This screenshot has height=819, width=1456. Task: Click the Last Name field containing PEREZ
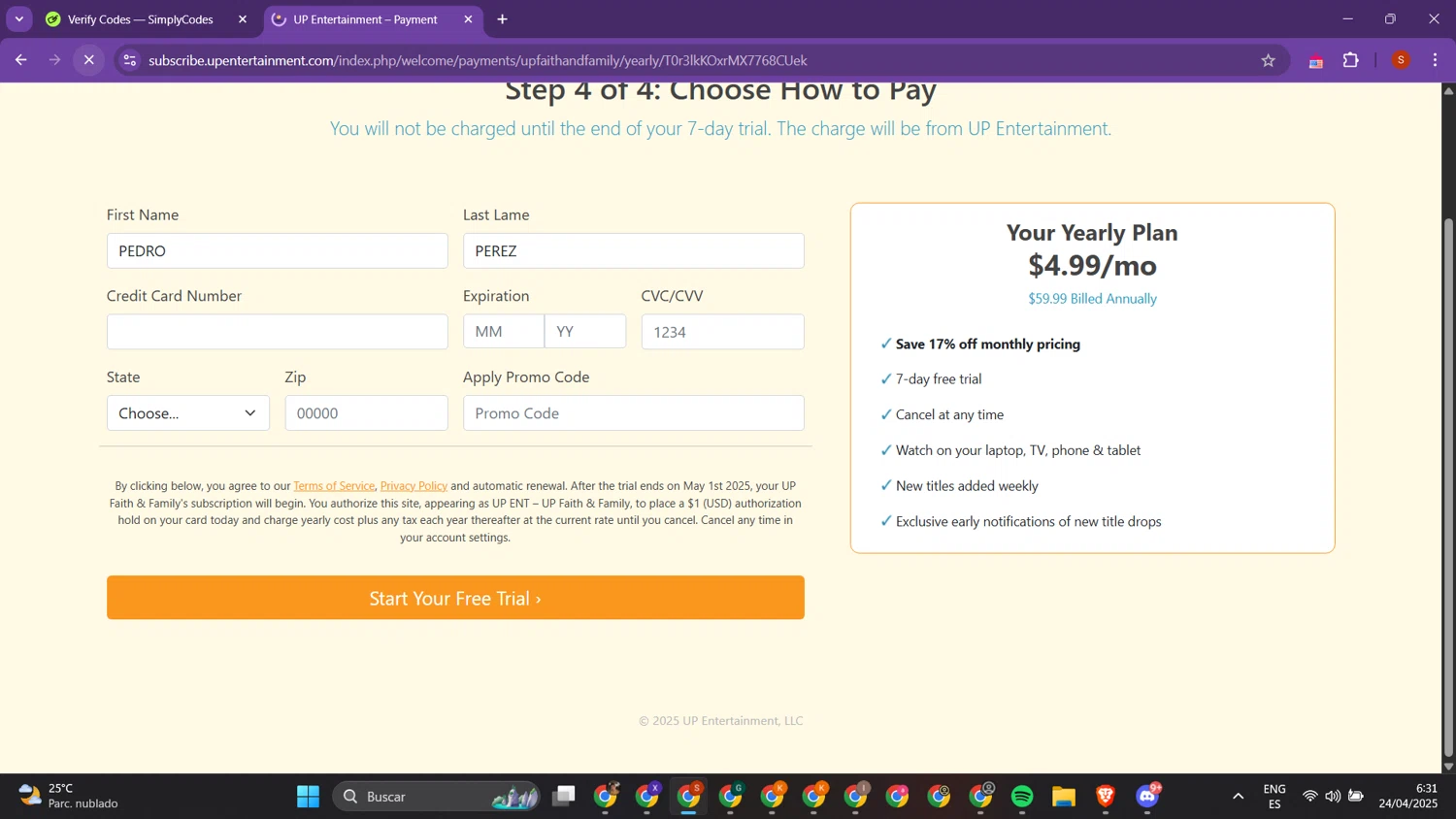coord(633,250)
